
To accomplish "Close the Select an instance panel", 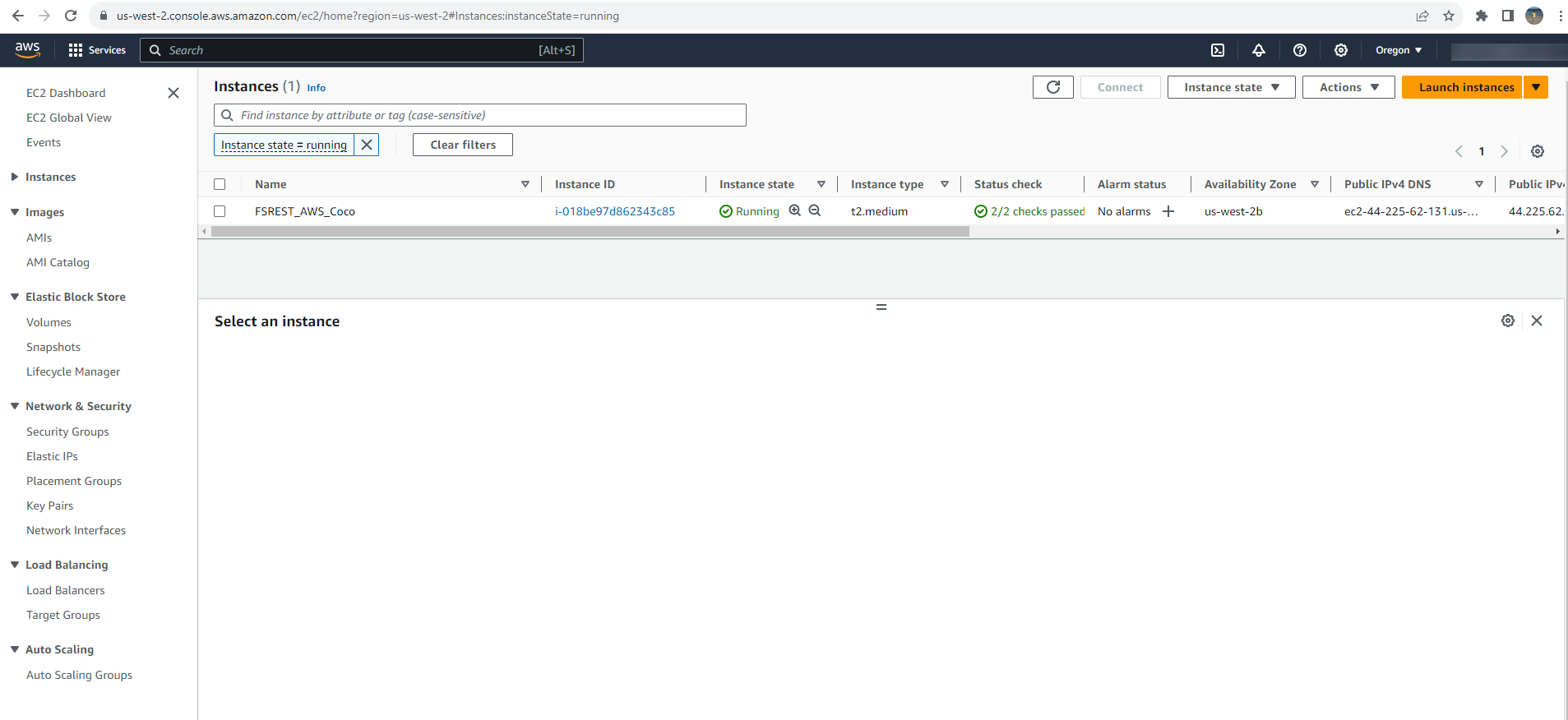I will pos(1537,321).
